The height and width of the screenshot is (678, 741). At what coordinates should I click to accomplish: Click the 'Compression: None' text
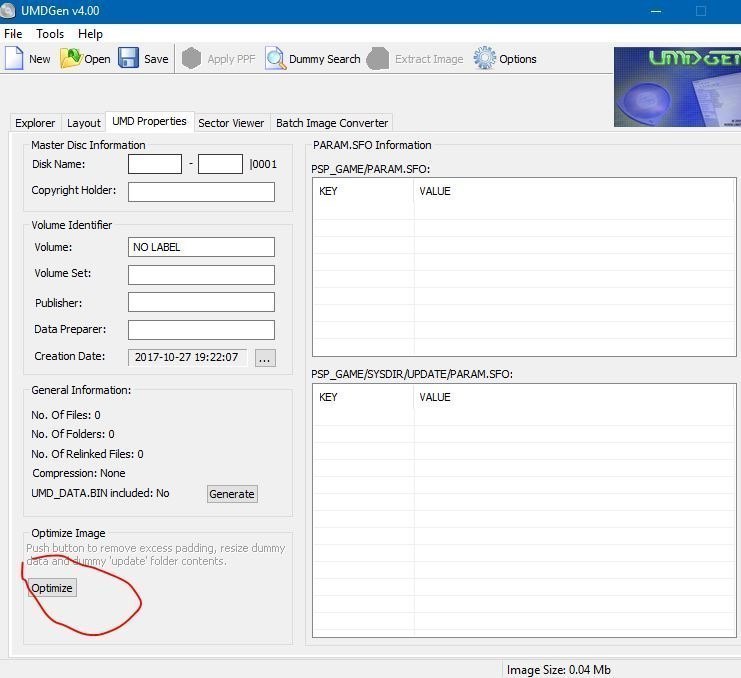(x=78, y=473)
